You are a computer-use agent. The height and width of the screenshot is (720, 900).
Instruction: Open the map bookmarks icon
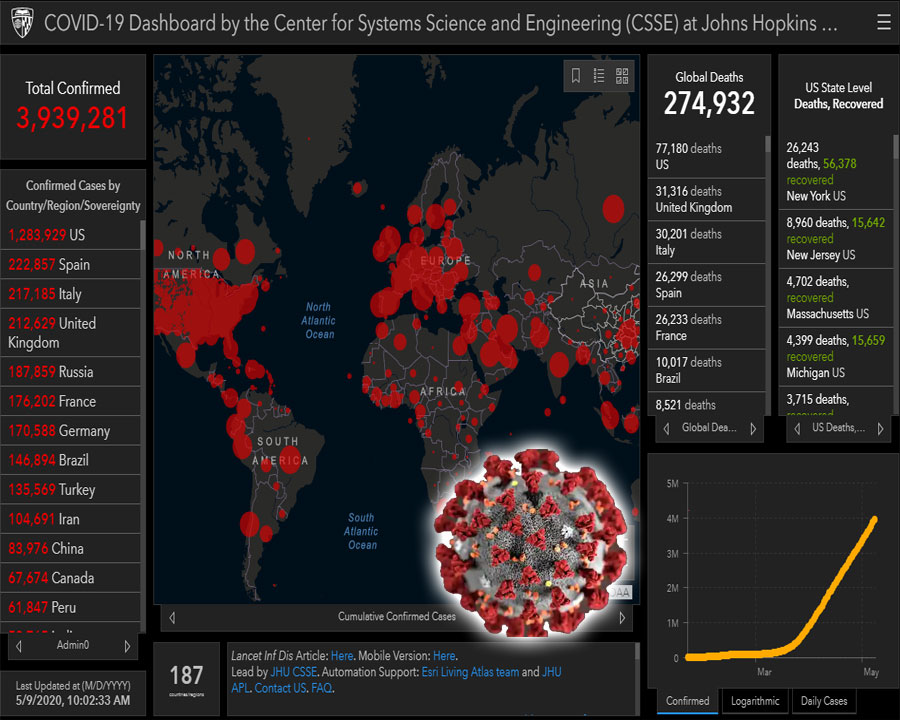point(576,75)
